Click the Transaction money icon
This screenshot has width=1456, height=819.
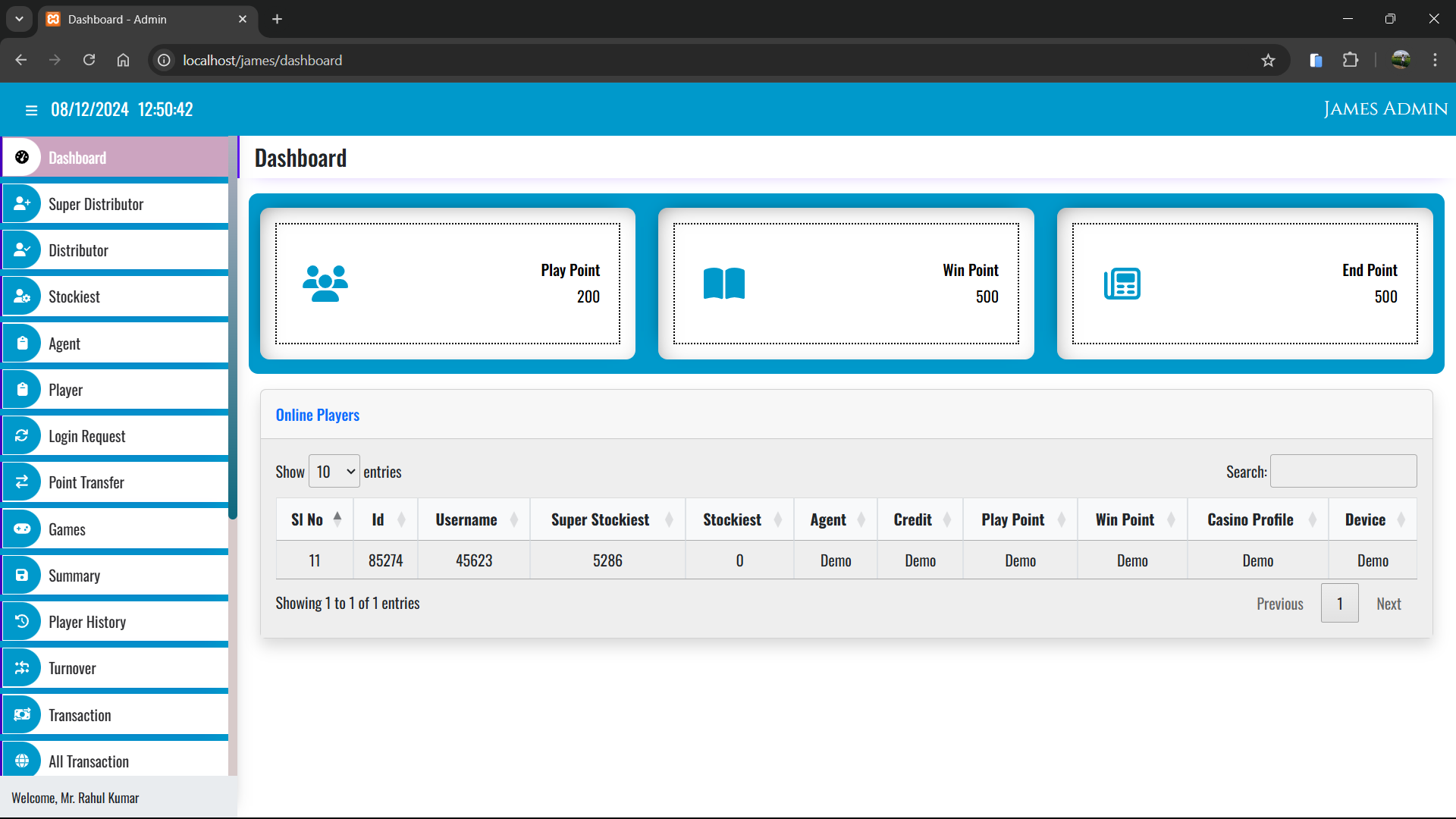point(22,715)
